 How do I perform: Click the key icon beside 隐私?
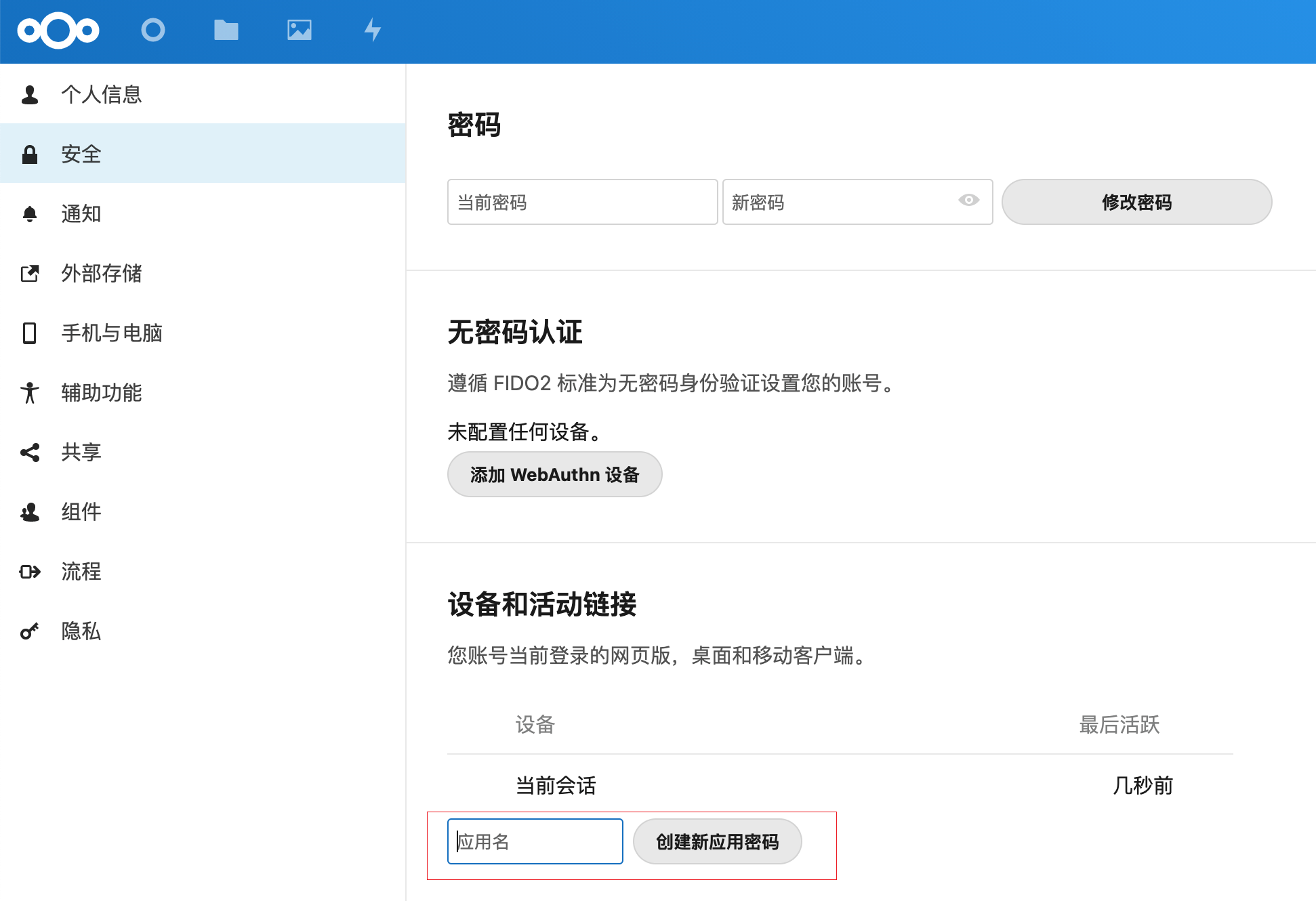tap(30, 631)
